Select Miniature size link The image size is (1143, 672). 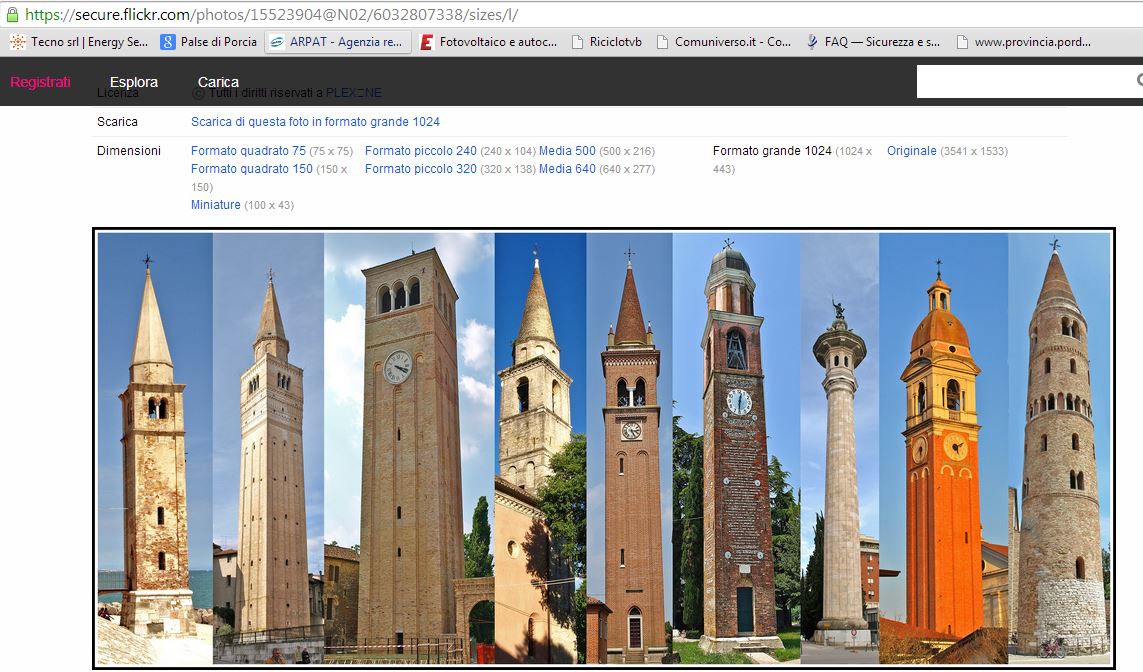[x=216, y=205]
